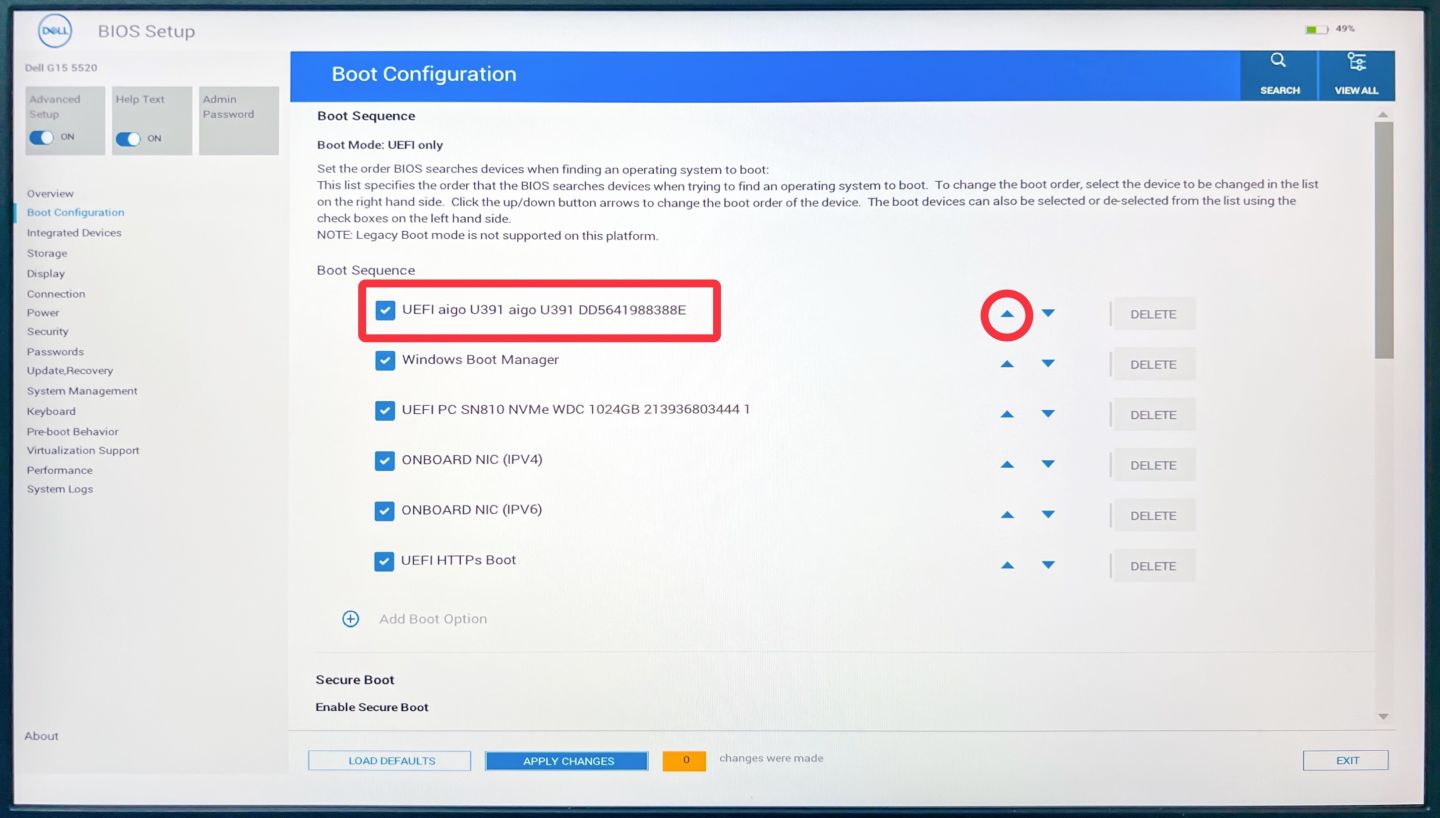1440x818 pixels.
Task: Click the vertical scrollbar thumb
Action: click(1384, 240)
